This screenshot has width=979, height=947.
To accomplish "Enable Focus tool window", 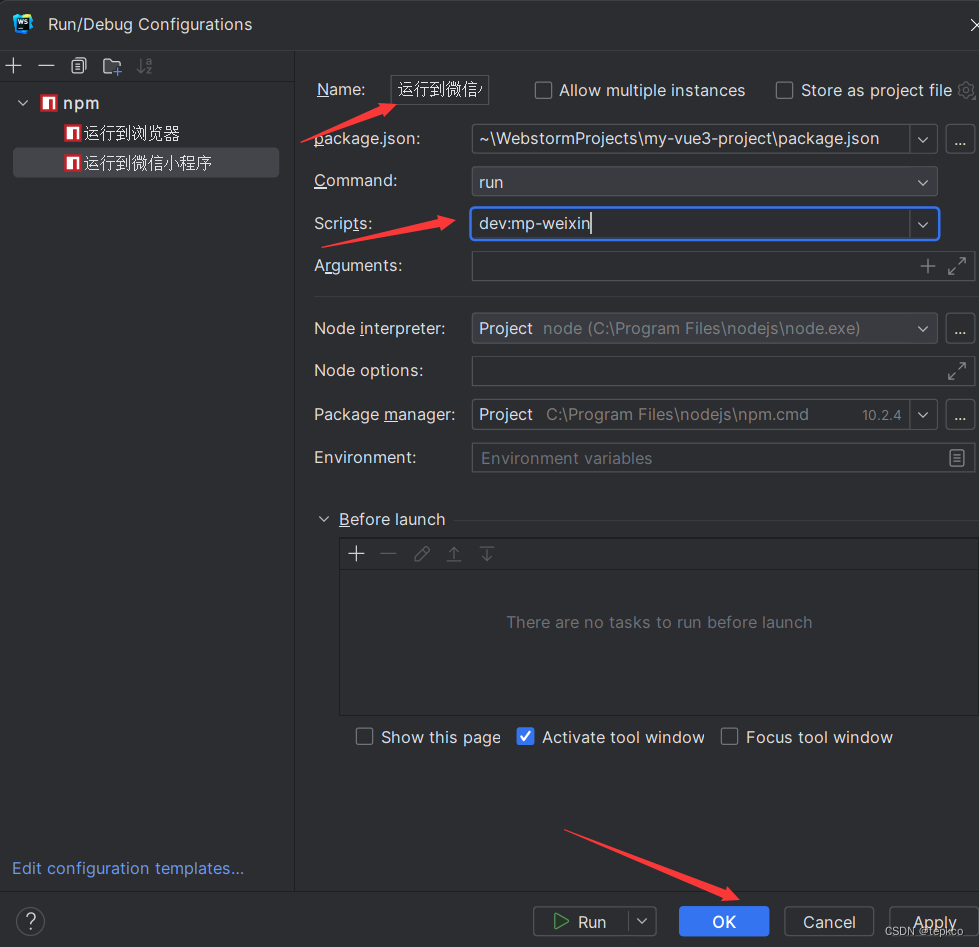I will tap(729, 737).
